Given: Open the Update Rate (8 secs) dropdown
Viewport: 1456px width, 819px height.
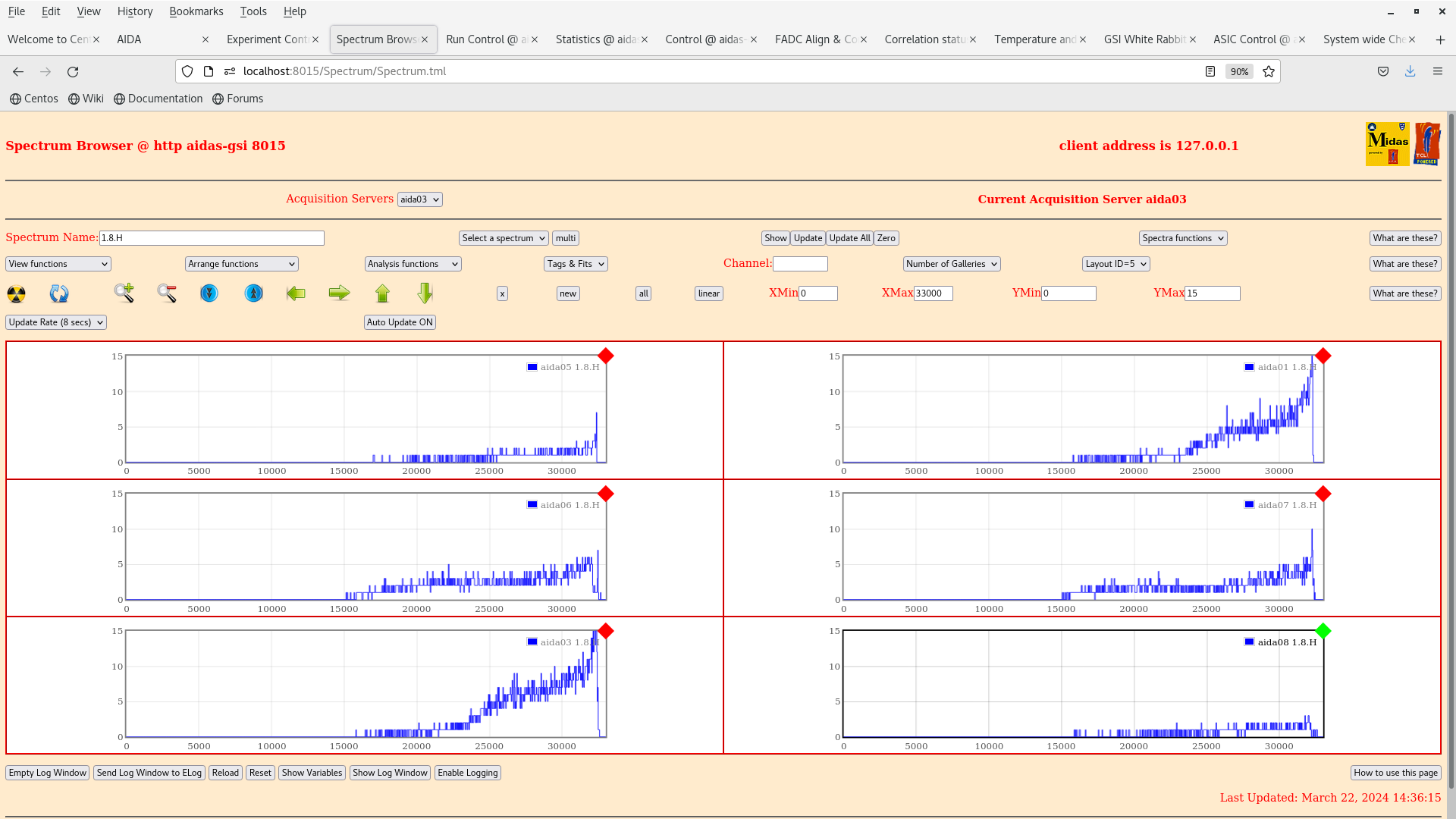Looking at the screenshot, I should (56, 322).
